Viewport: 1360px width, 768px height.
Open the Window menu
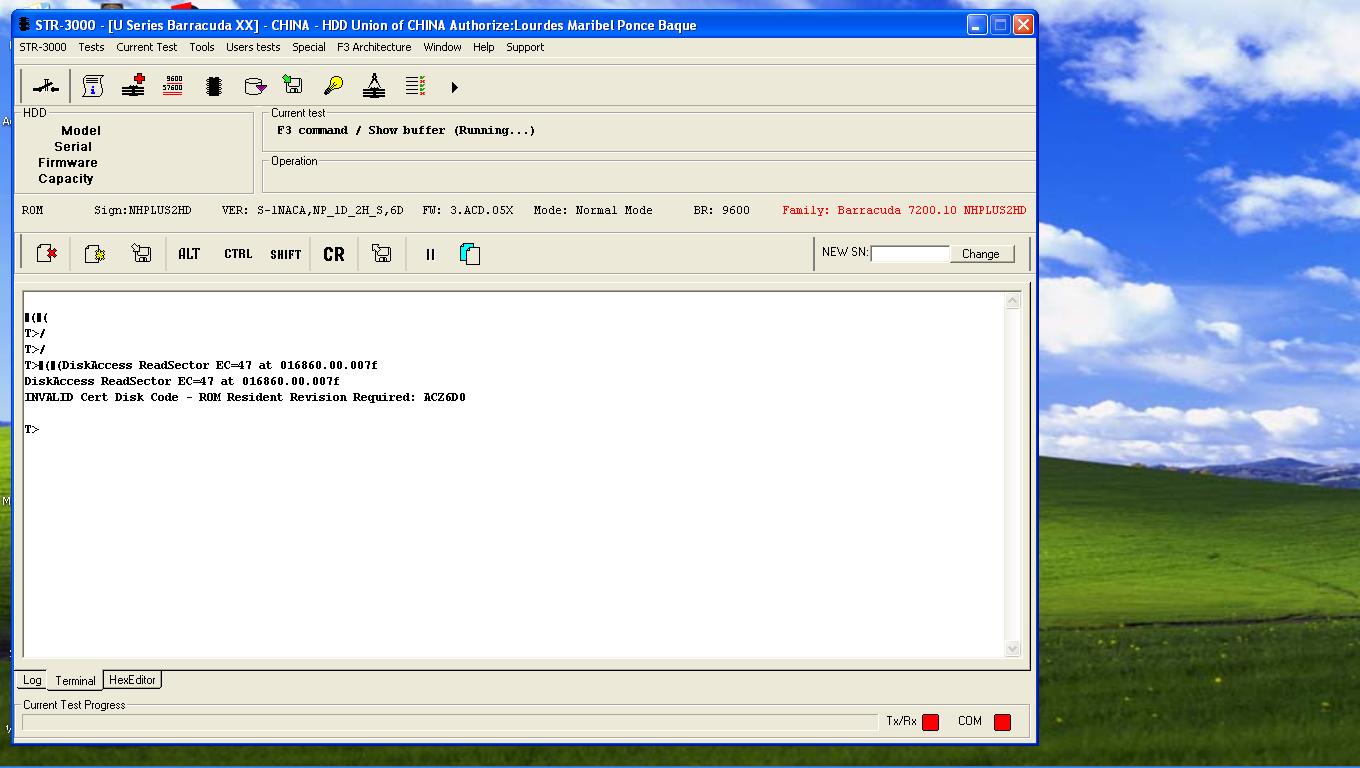[x=442, y=47]
